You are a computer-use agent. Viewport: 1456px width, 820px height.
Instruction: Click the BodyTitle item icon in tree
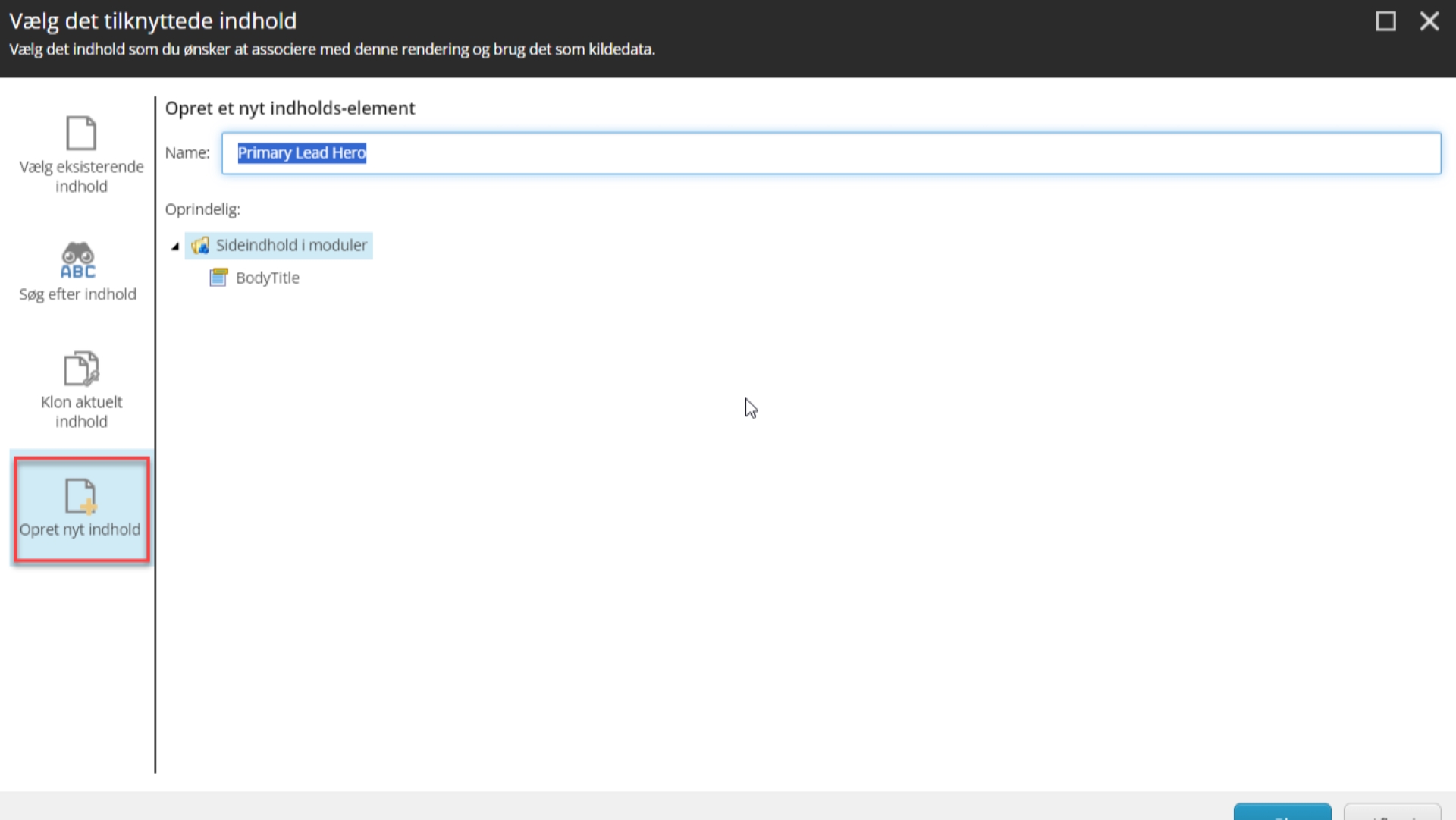tap(218, 278)
